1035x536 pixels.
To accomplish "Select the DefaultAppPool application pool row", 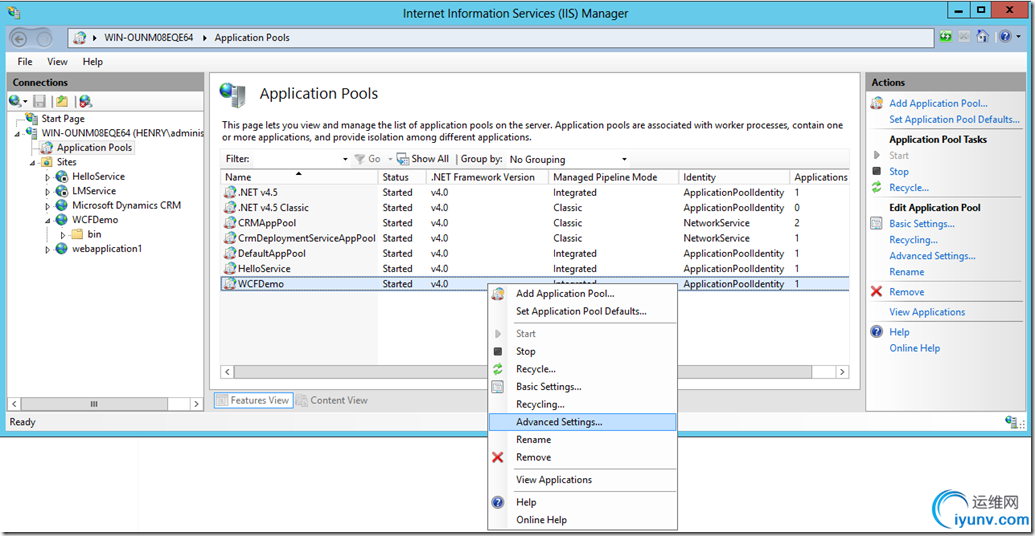I will (x=535, y=253).
